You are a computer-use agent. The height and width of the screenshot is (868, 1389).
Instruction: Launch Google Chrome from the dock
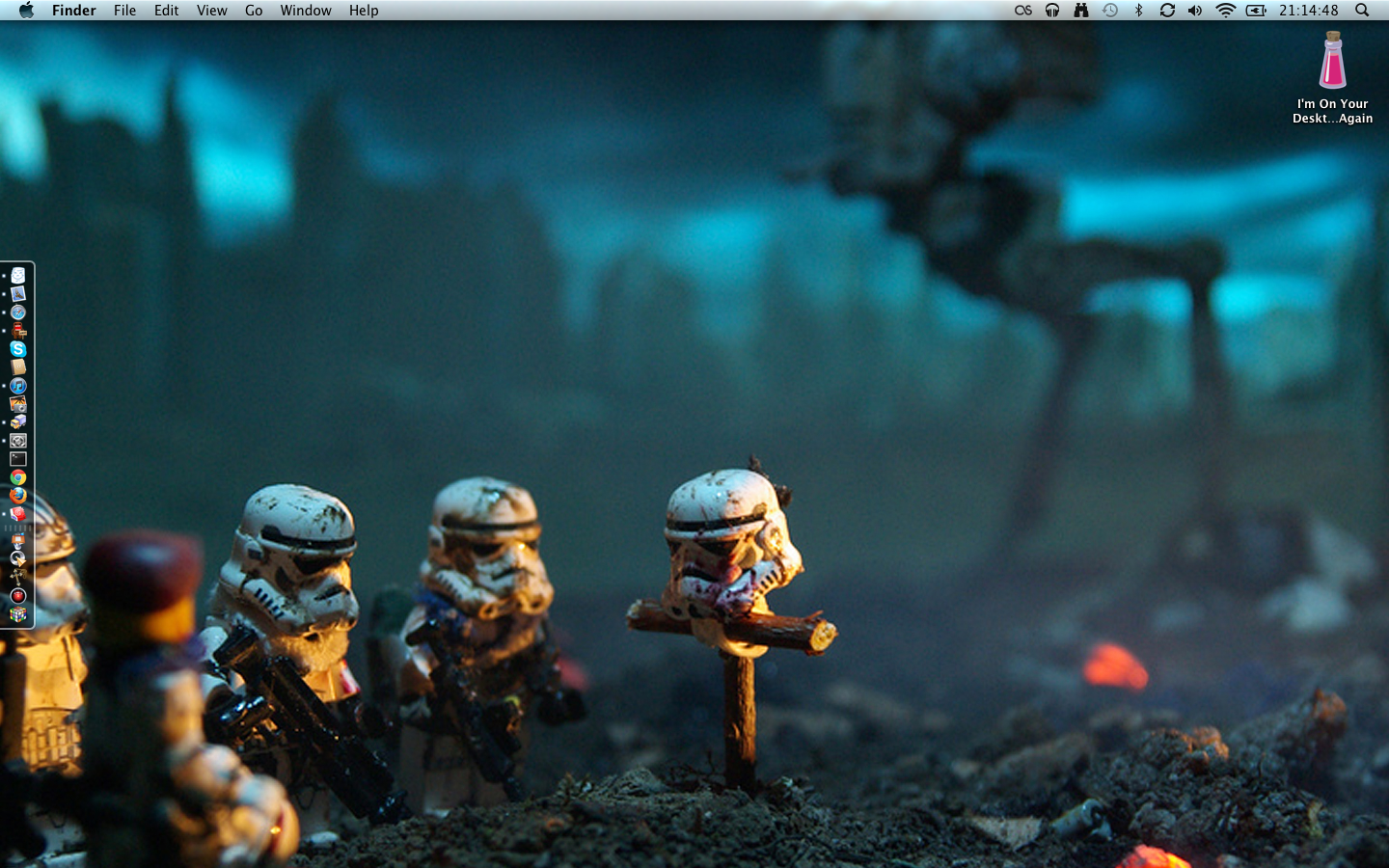17,477
